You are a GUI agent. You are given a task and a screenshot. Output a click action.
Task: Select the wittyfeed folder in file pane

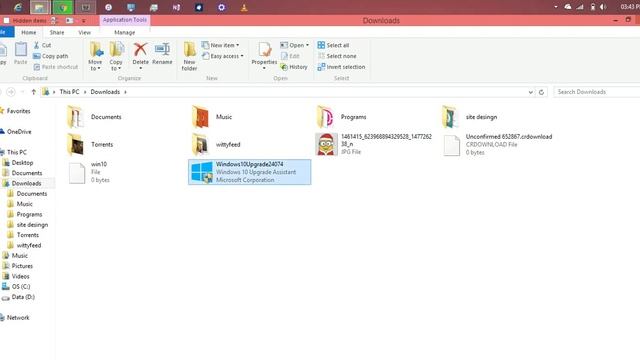tap(216, 144)
